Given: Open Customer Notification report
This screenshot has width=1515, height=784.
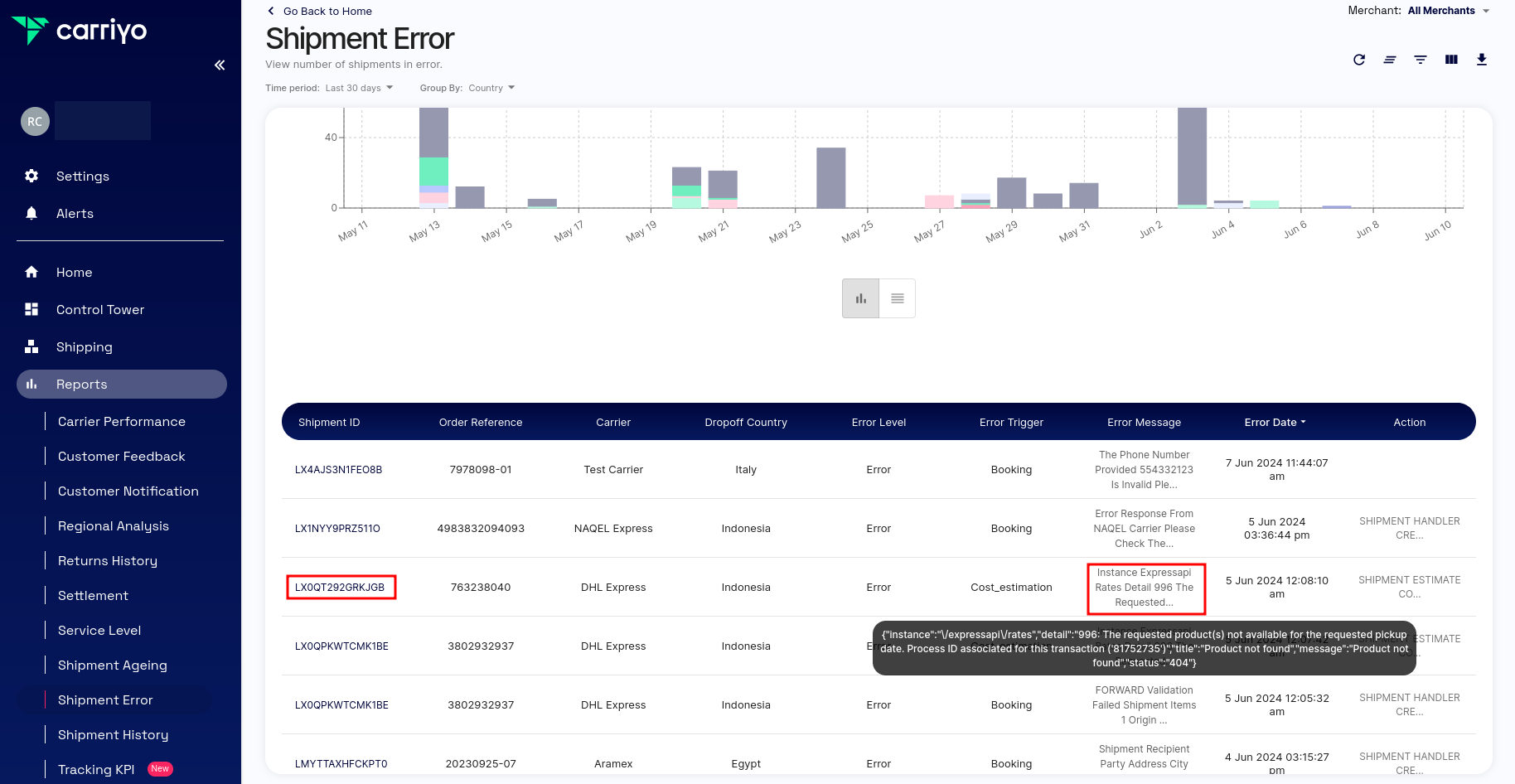Looking at the screenshot, I should [x=128, y=491].
